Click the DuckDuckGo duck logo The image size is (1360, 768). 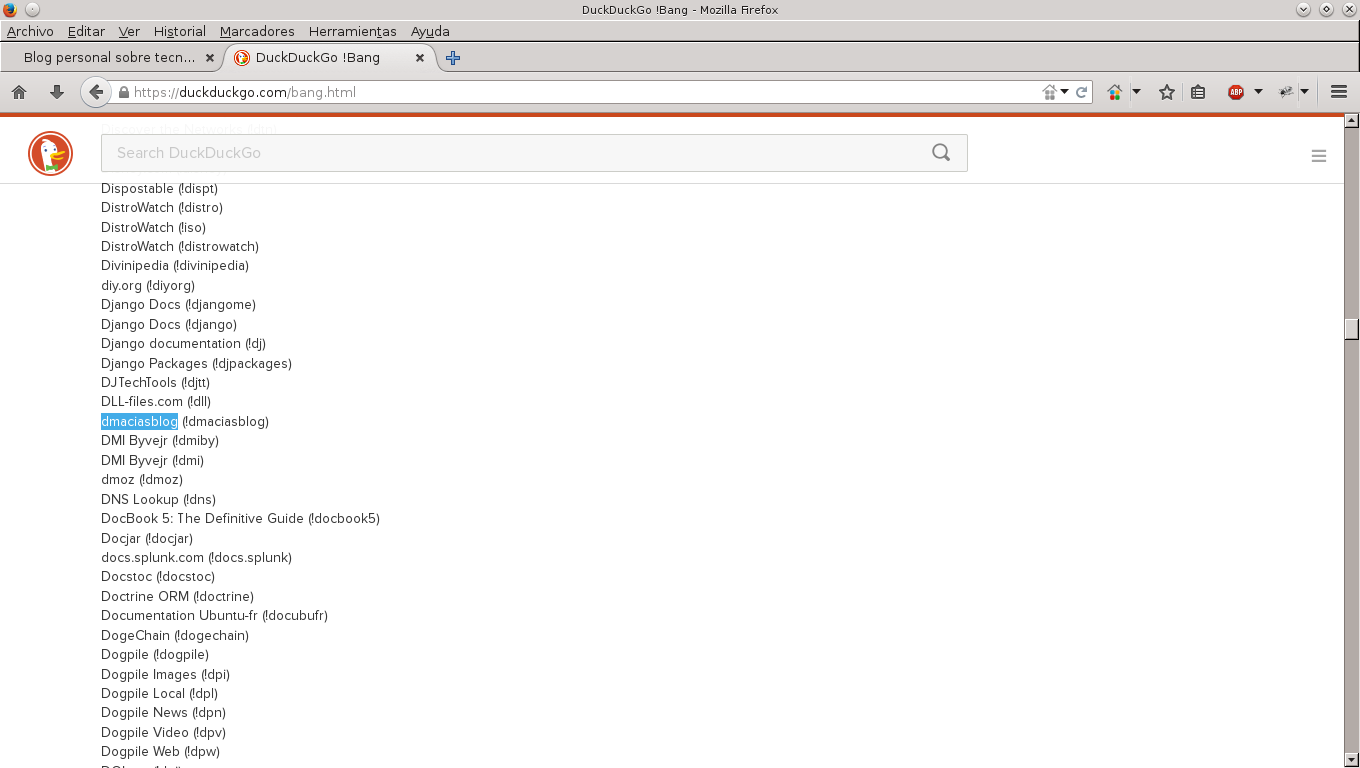(x=50, y=153)
